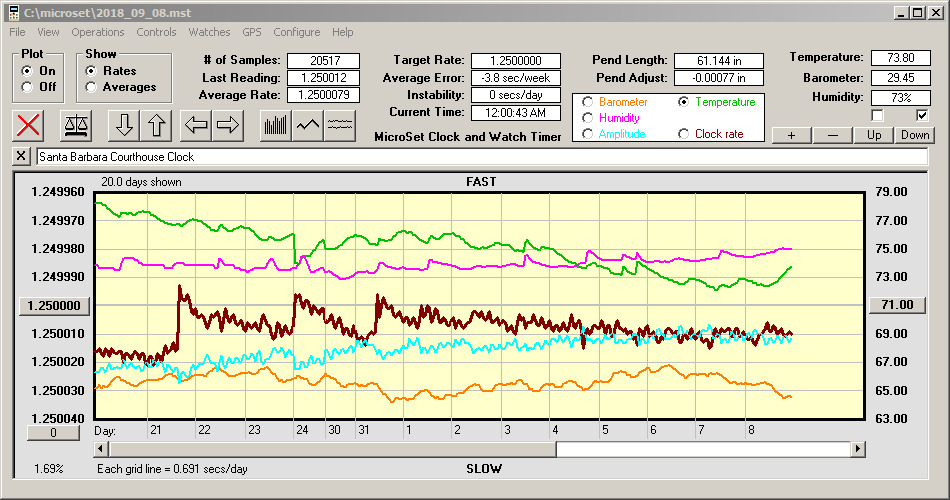This screenshot has width=950, height=500.
Task: Click the MicroSet app icon in title bar
Action: click(x=13, y=13)
